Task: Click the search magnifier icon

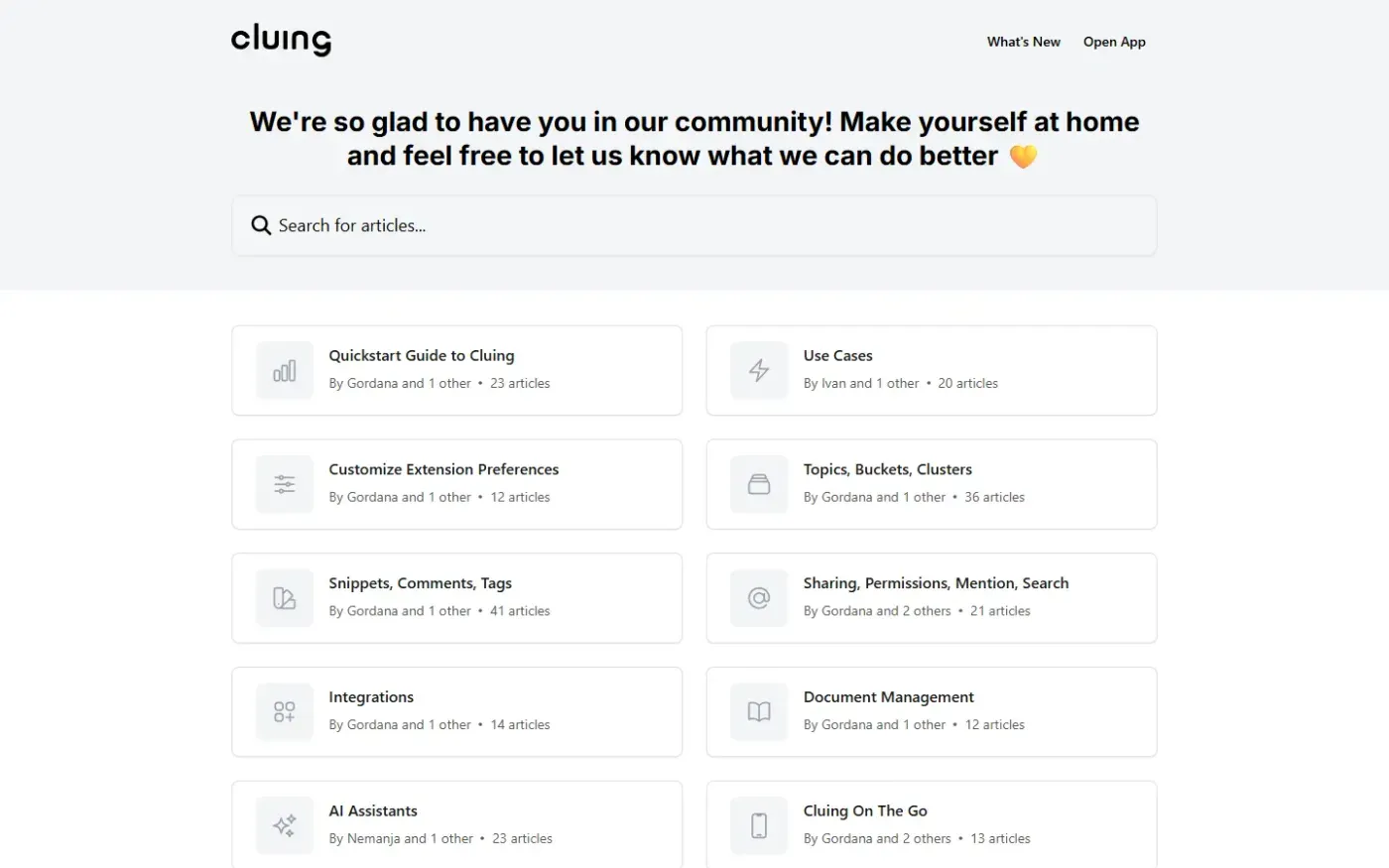Action: [261, 225]
